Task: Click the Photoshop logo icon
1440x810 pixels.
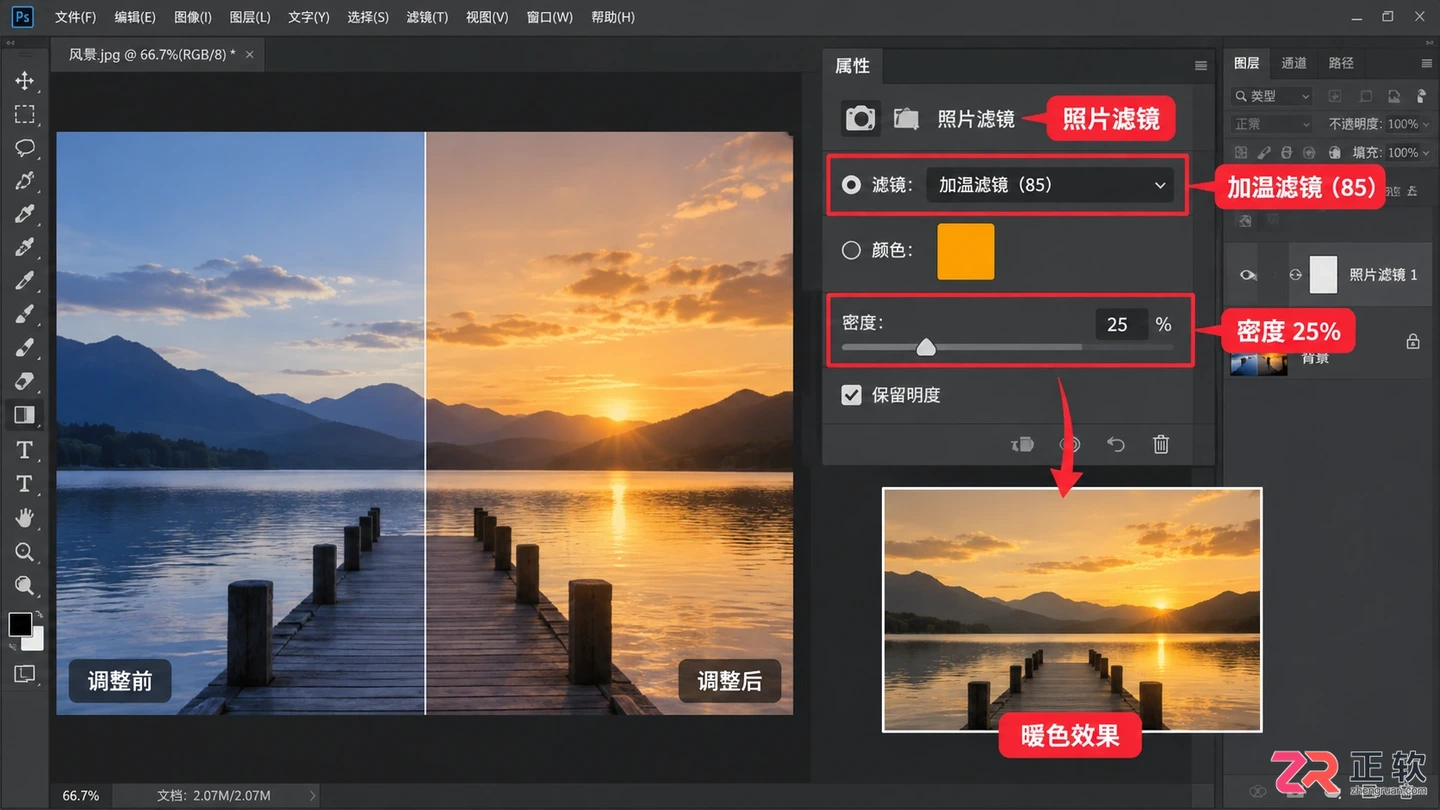Action: coord(21,17)
